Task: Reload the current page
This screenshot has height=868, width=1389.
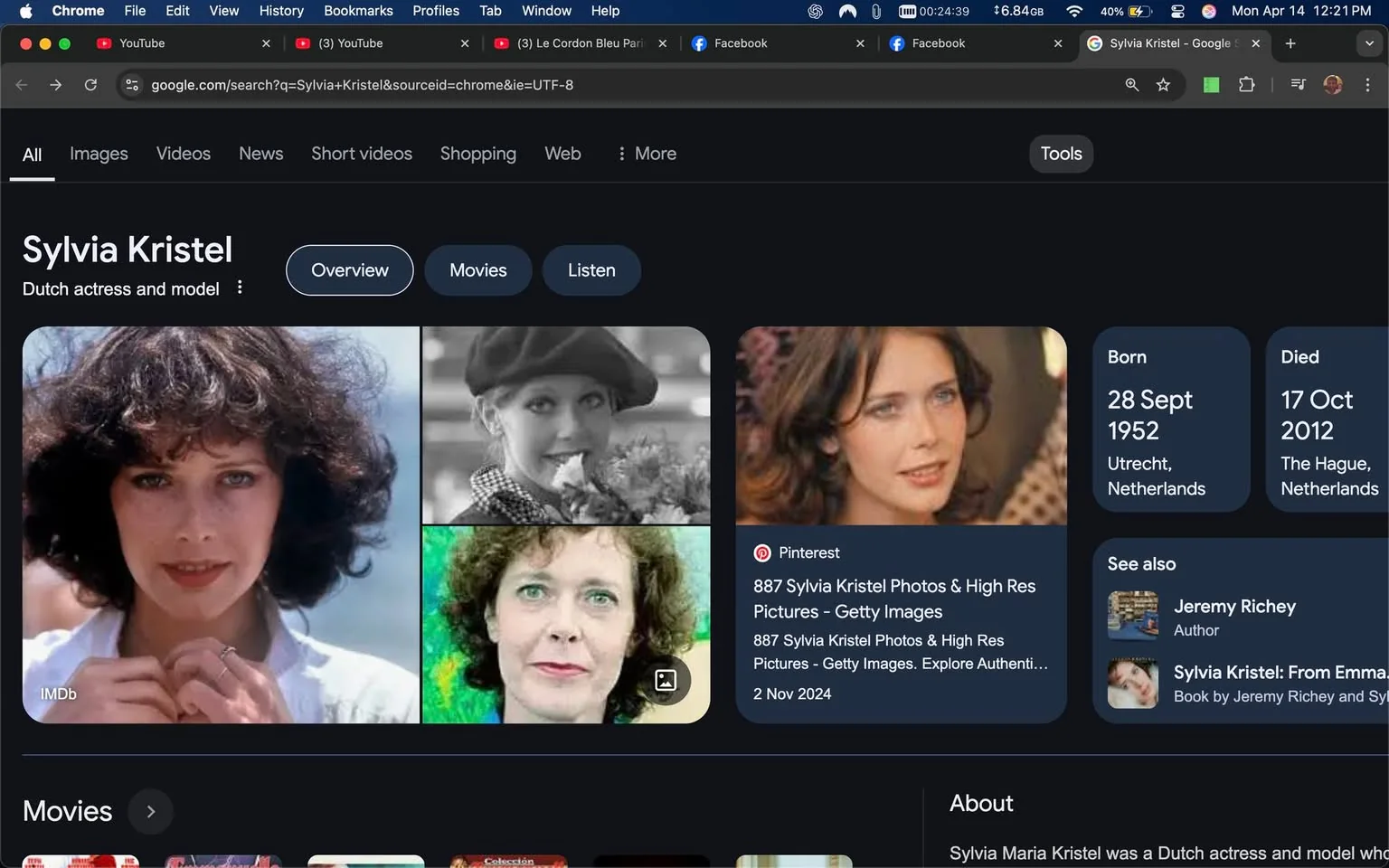Action: coord(90,85)
